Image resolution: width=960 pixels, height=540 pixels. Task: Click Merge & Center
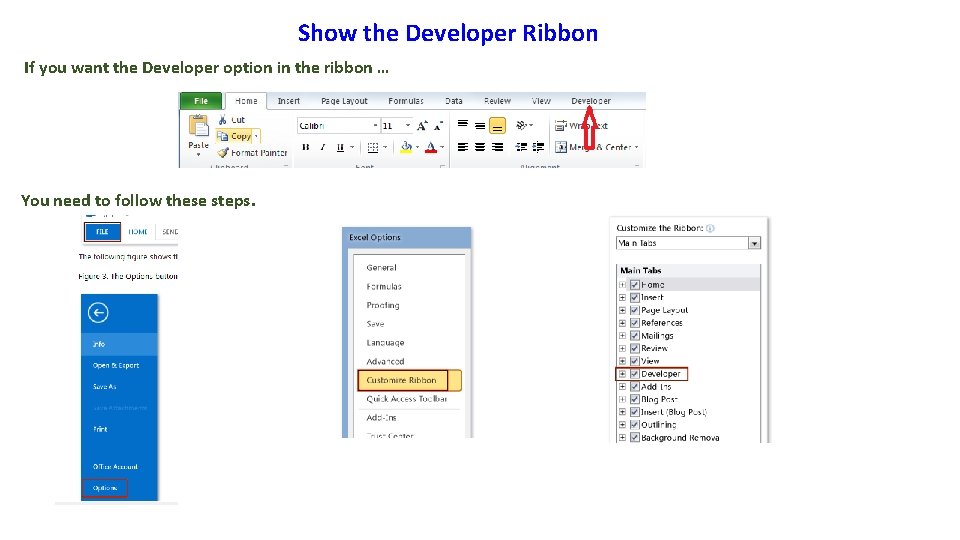click(x=593, y=147)
